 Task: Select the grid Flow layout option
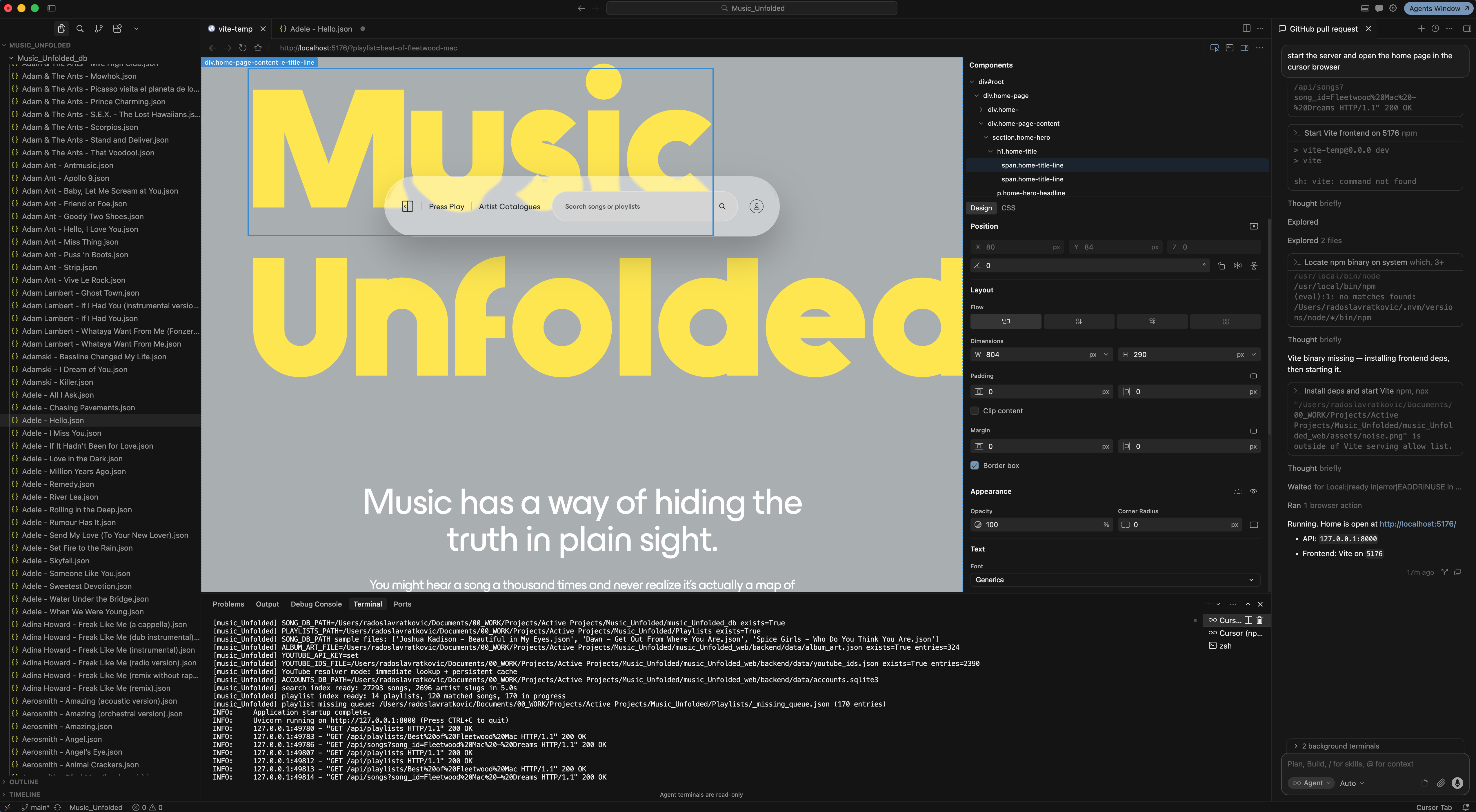click(x=1226, y=322)
